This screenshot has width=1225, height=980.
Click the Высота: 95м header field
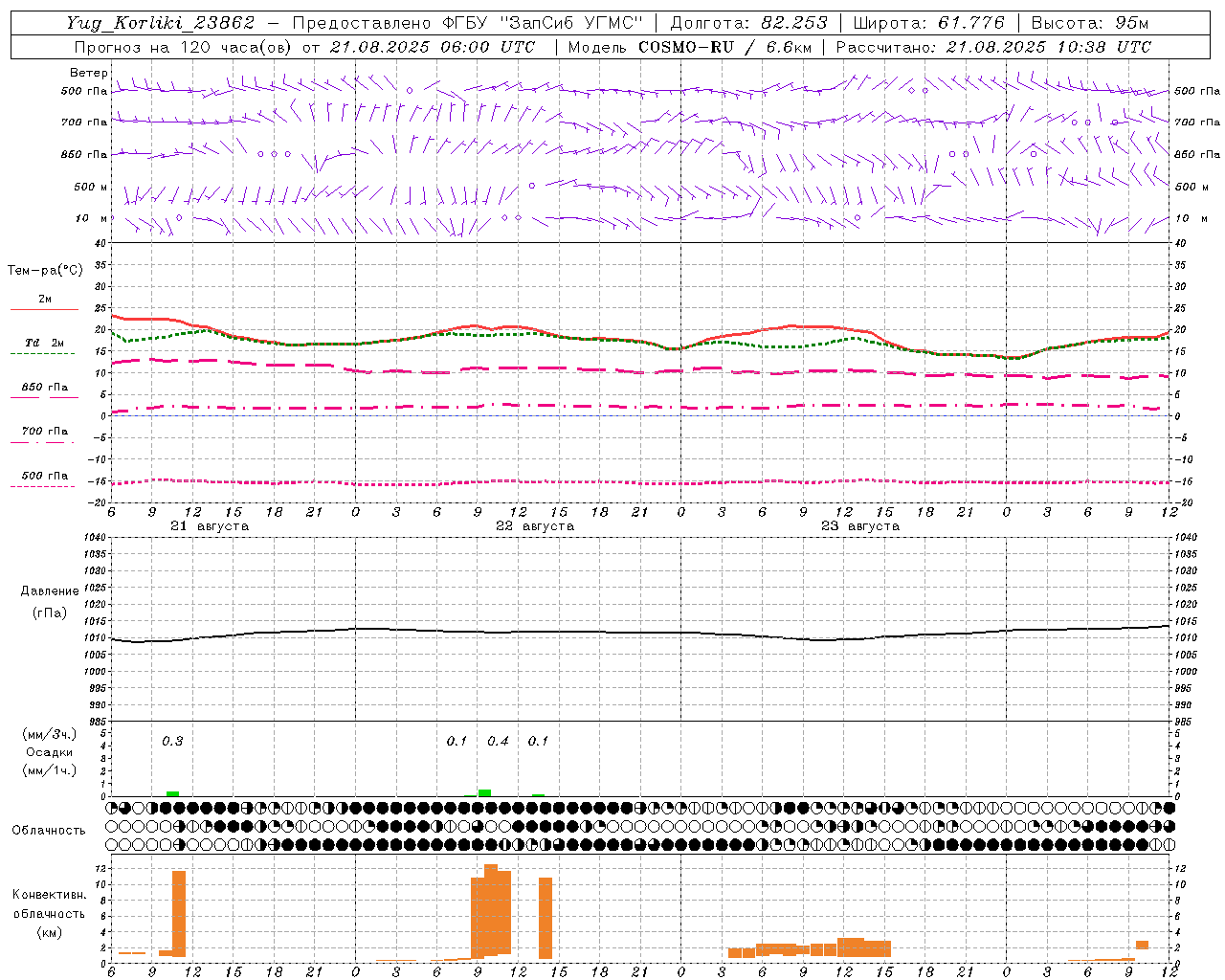pyautogui.click(x=1090, y=23)
